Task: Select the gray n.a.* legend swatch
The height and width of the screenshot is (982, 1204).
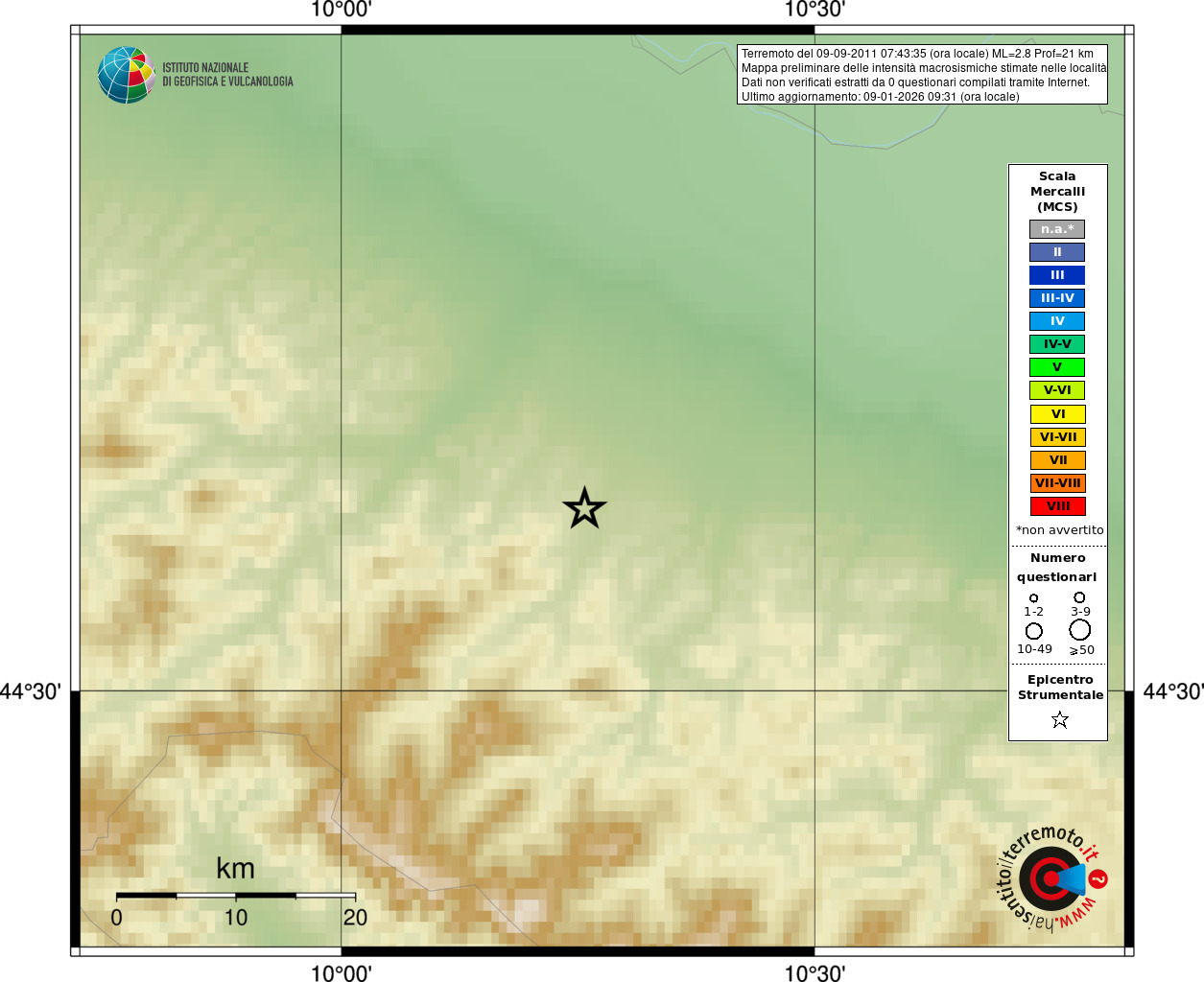Action: pos(1057,229)
